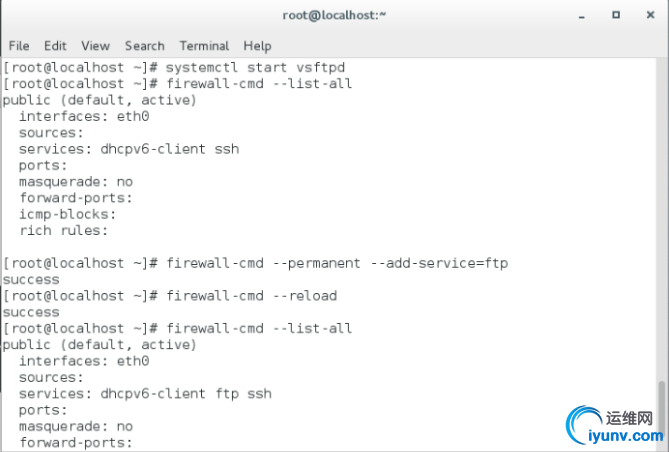The image size is (669, 452).
Task: Open the Help menu
Action: 257,46
